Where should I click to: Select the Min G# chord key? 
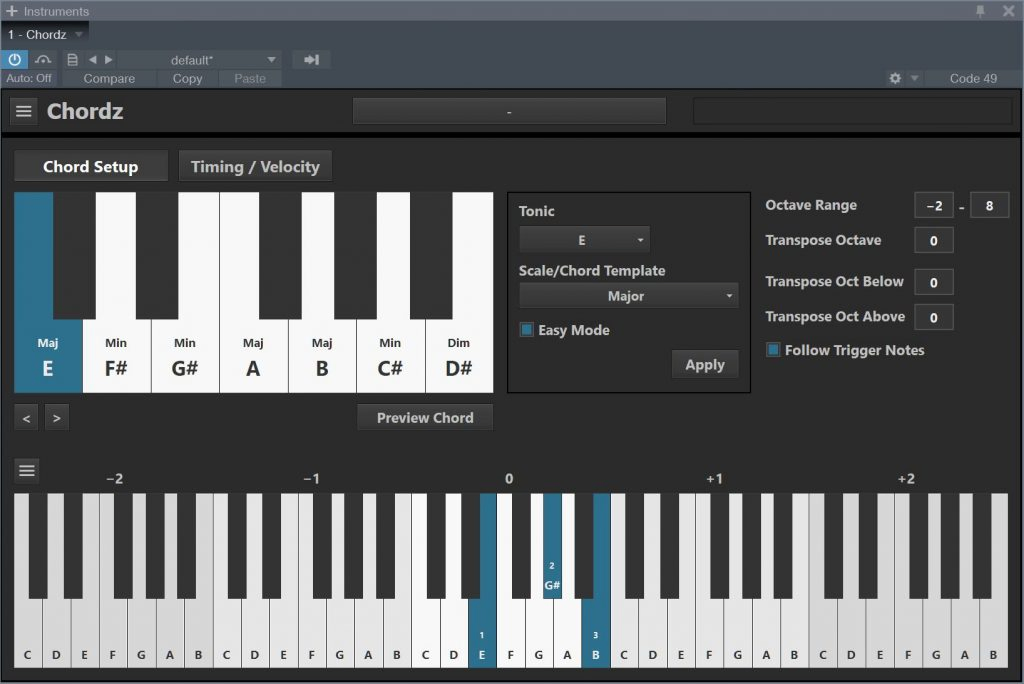(x=185, y=357)
